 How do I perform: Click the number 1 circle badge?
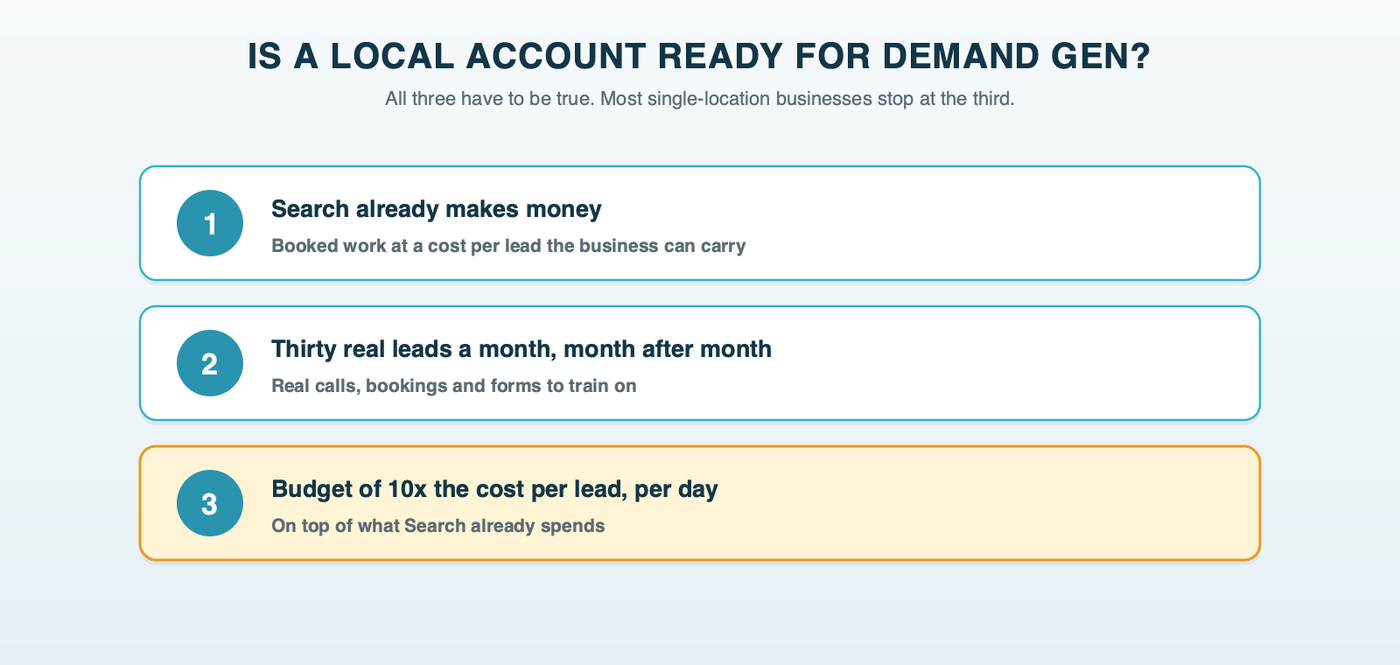coord(210,223)
